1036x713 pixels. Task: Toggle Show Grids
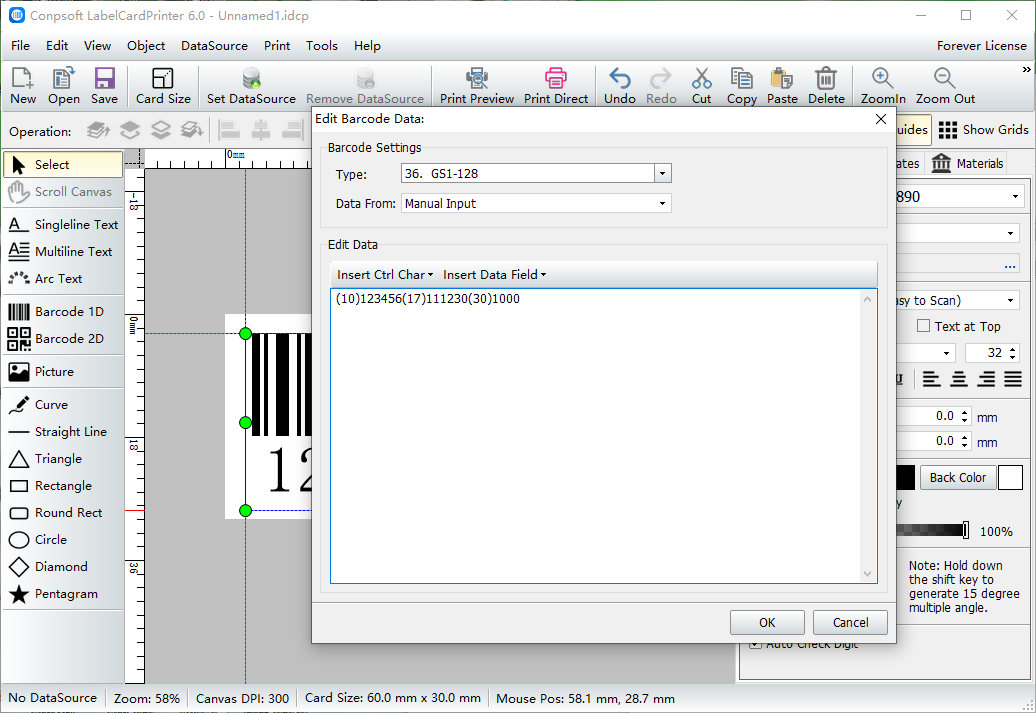[x=983, y=130]
